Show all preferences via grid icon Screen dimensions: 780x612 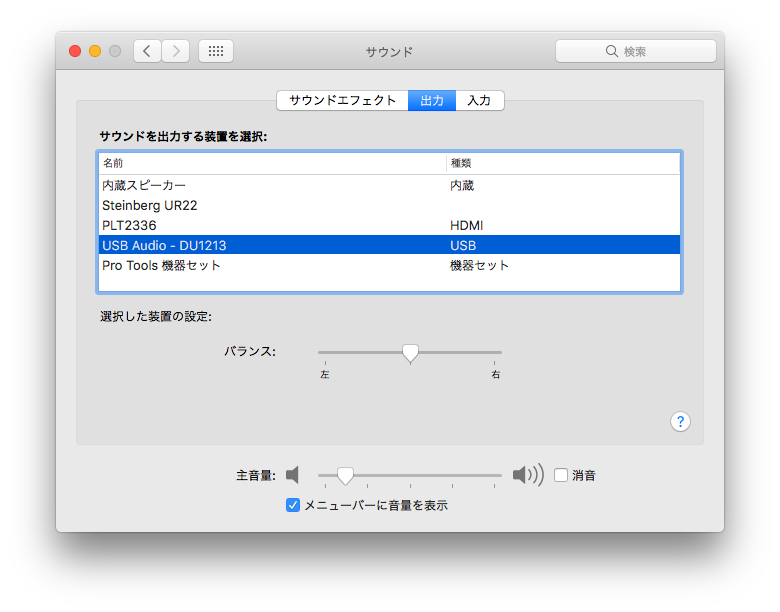coord(216,51)
